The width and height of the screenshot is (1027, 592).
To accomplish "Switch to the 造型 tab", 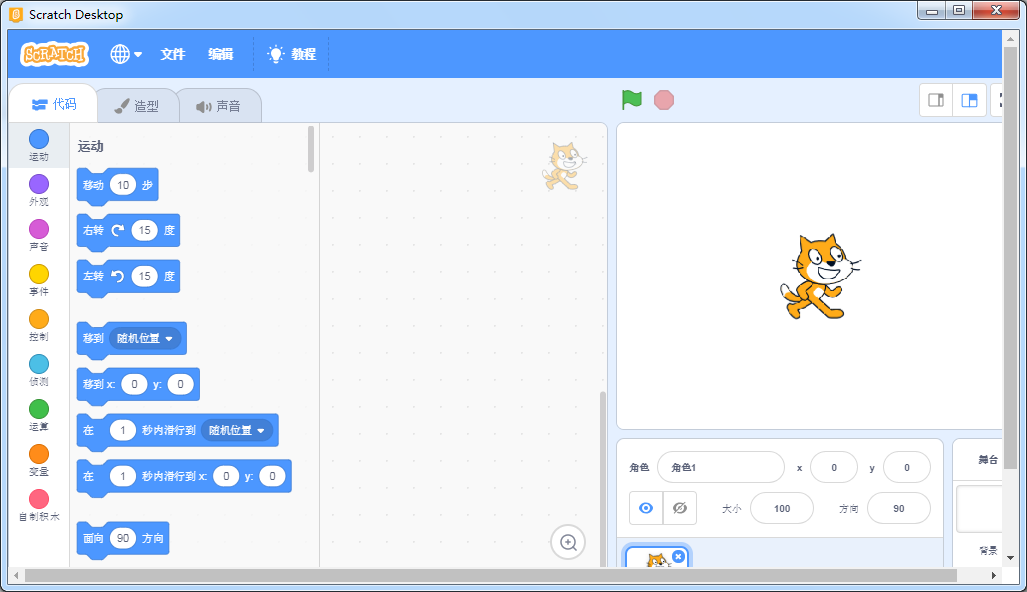I will 137,105.
